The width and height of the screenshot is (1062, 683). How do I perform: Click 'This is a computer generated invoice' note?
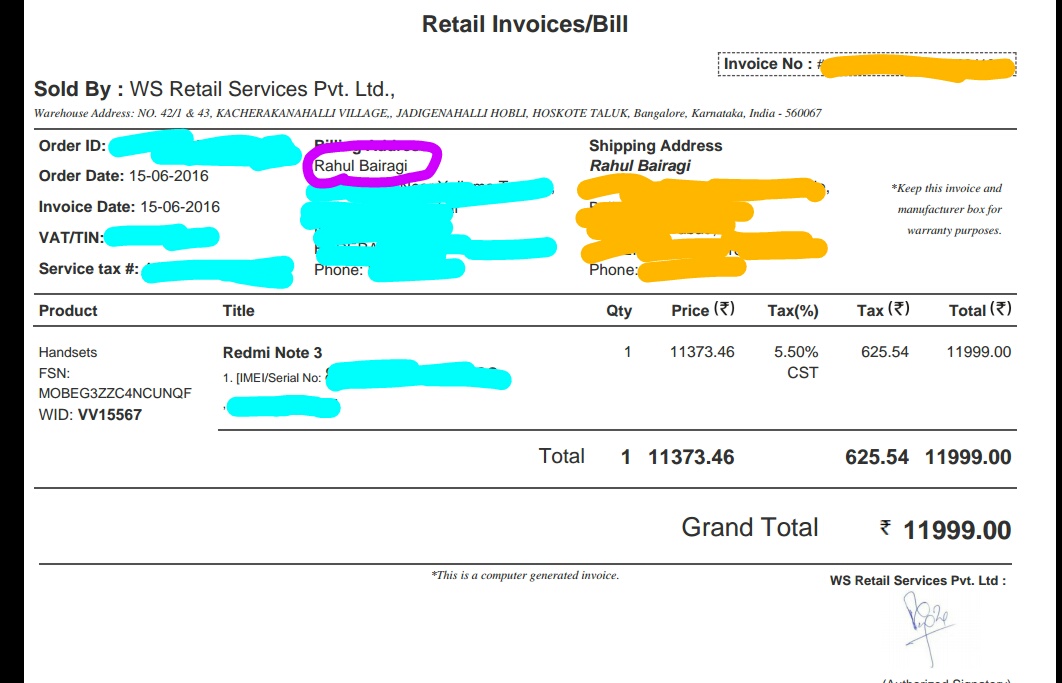[x=525, y=575]
